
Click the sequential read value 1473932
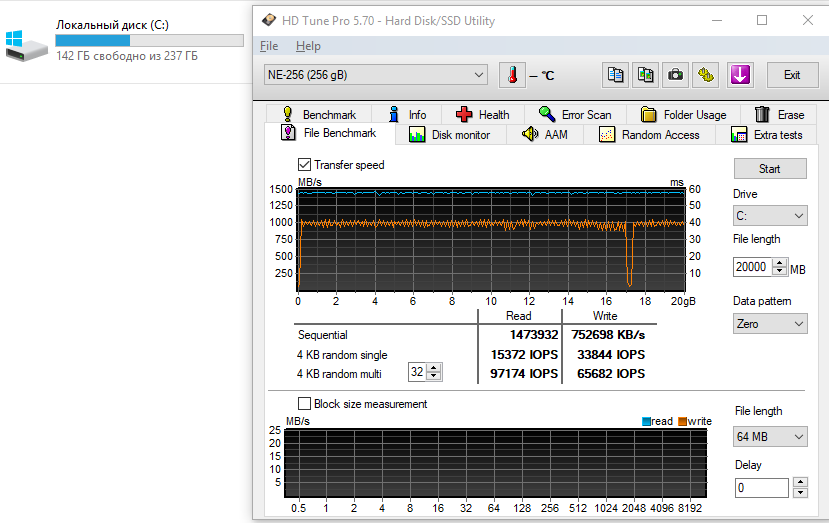click(533, 335)
